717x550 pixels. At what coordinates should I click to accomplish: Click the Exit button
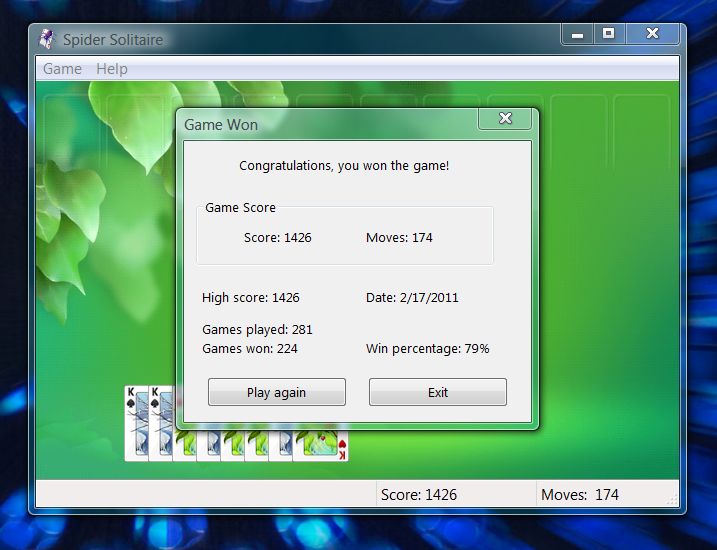[x=438, y=392]
